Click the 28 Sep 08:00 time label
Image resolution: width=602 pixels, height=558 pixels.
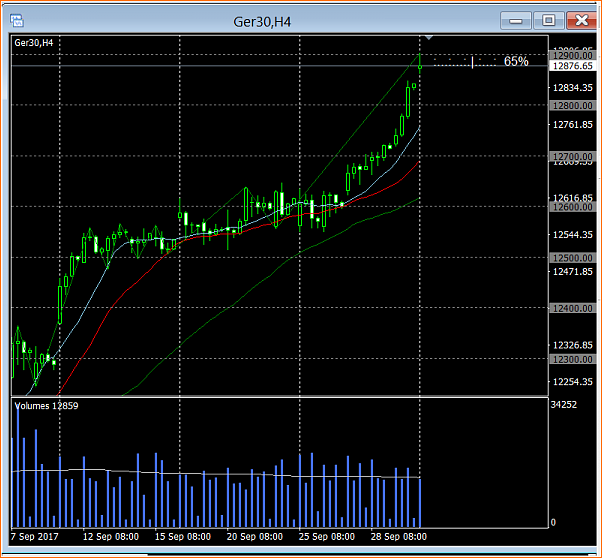point(399,536)
